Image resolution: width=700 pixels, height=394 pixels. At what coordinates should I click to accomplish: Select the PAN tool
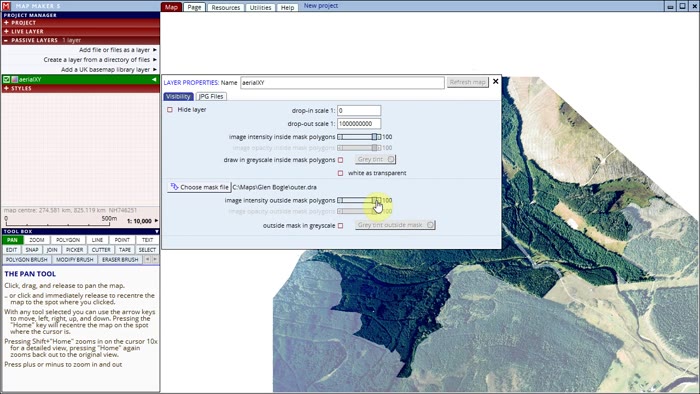click(12, 240)
